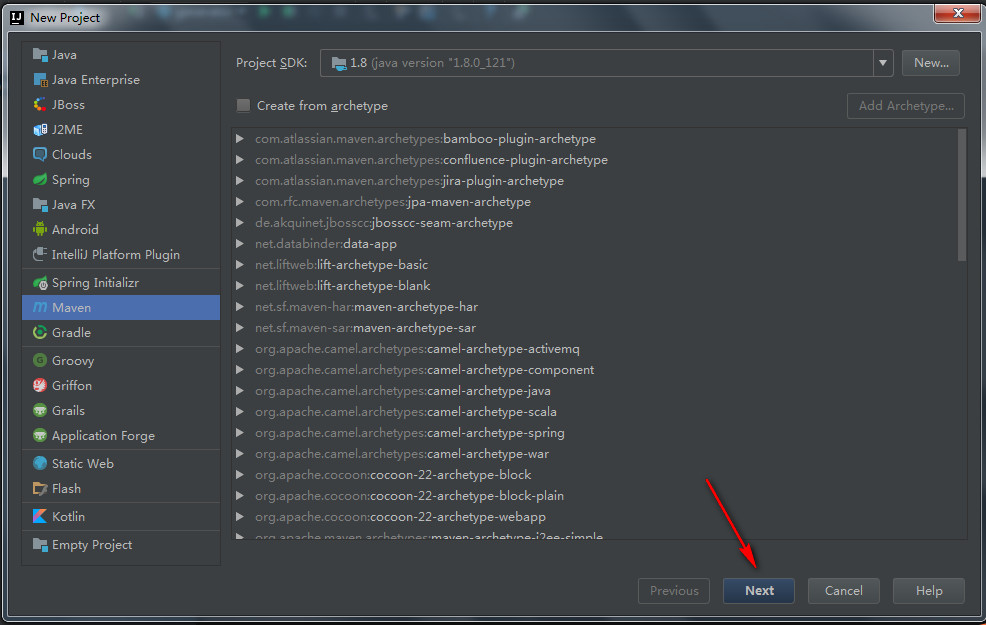This screenshot has width=986, height=625.
Task: Expand jbosscc-seam-archetype node
Action: pyautogui.click(x=240, y=223)
